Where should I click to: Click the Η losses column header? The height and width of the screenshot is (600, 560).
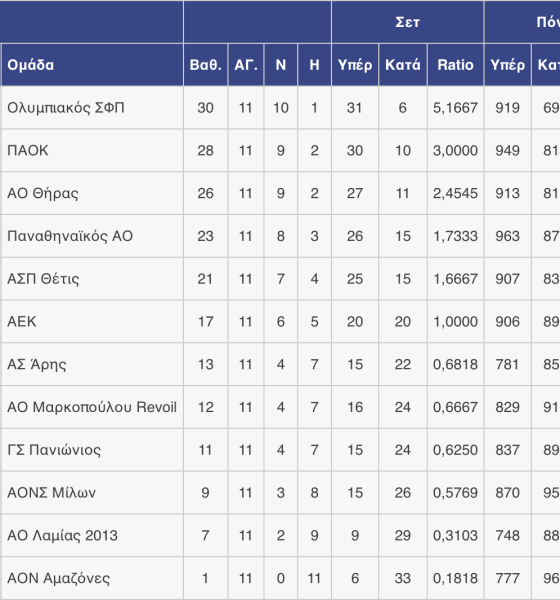314,65
